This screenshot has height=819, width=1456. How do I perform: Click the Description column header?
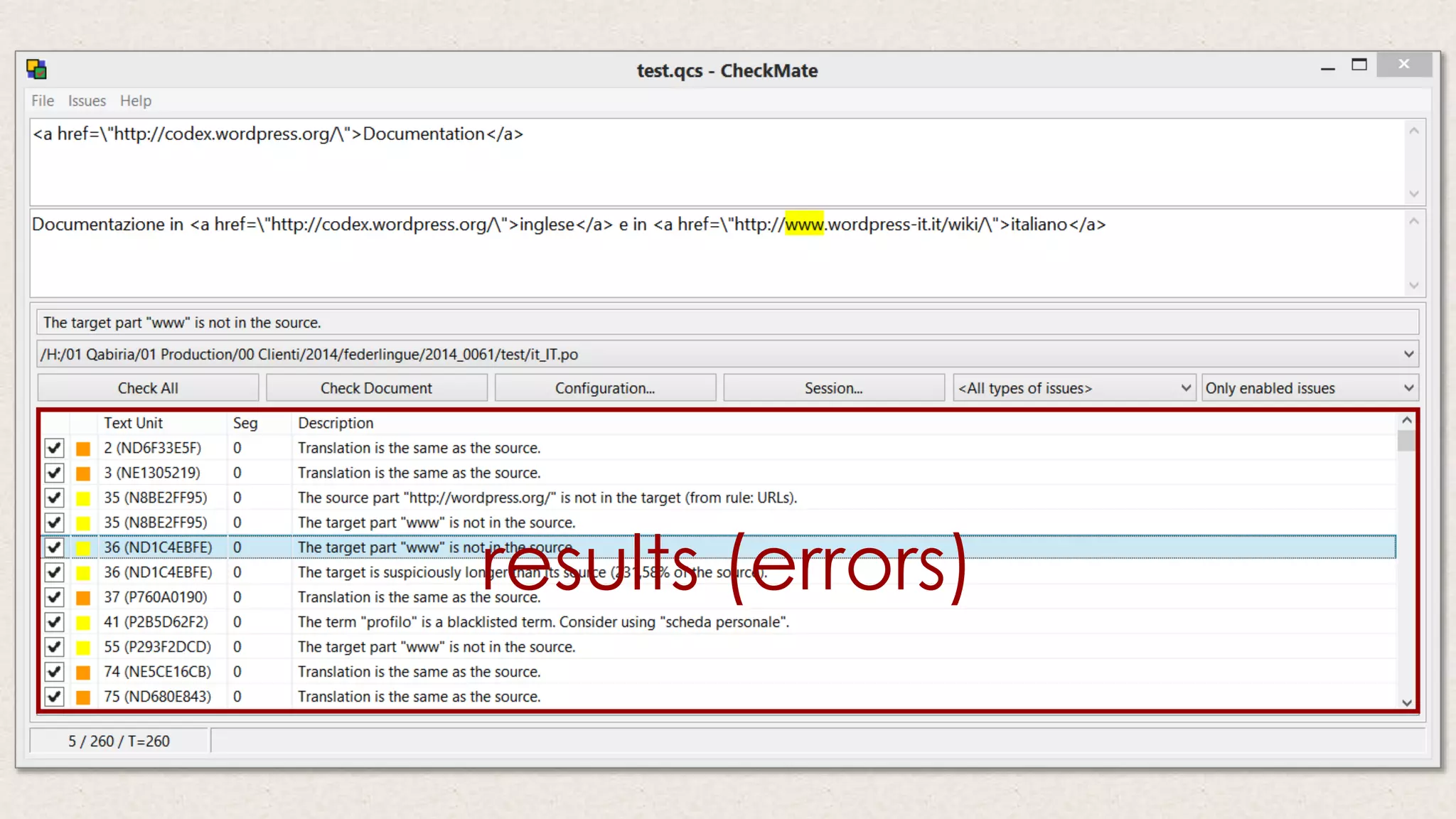845,423
